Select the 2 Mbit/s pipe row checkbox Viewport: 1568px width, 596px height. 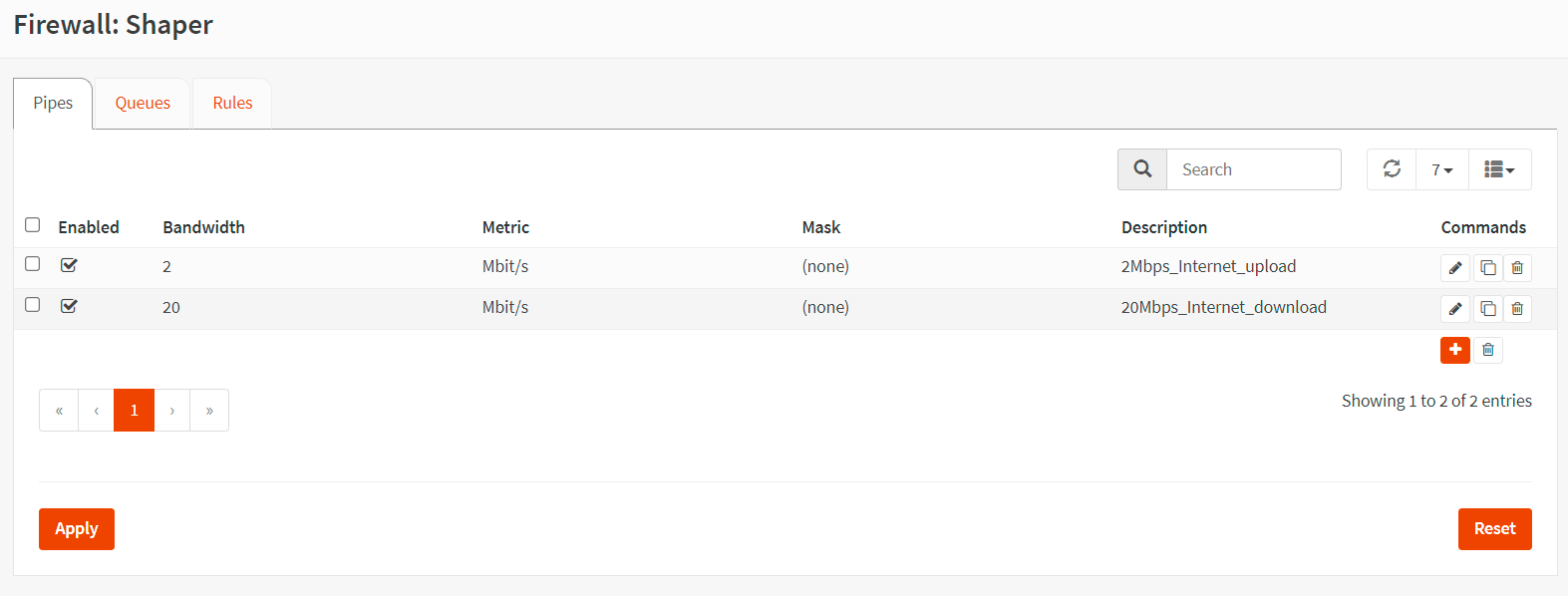click(x=33, y=264)
